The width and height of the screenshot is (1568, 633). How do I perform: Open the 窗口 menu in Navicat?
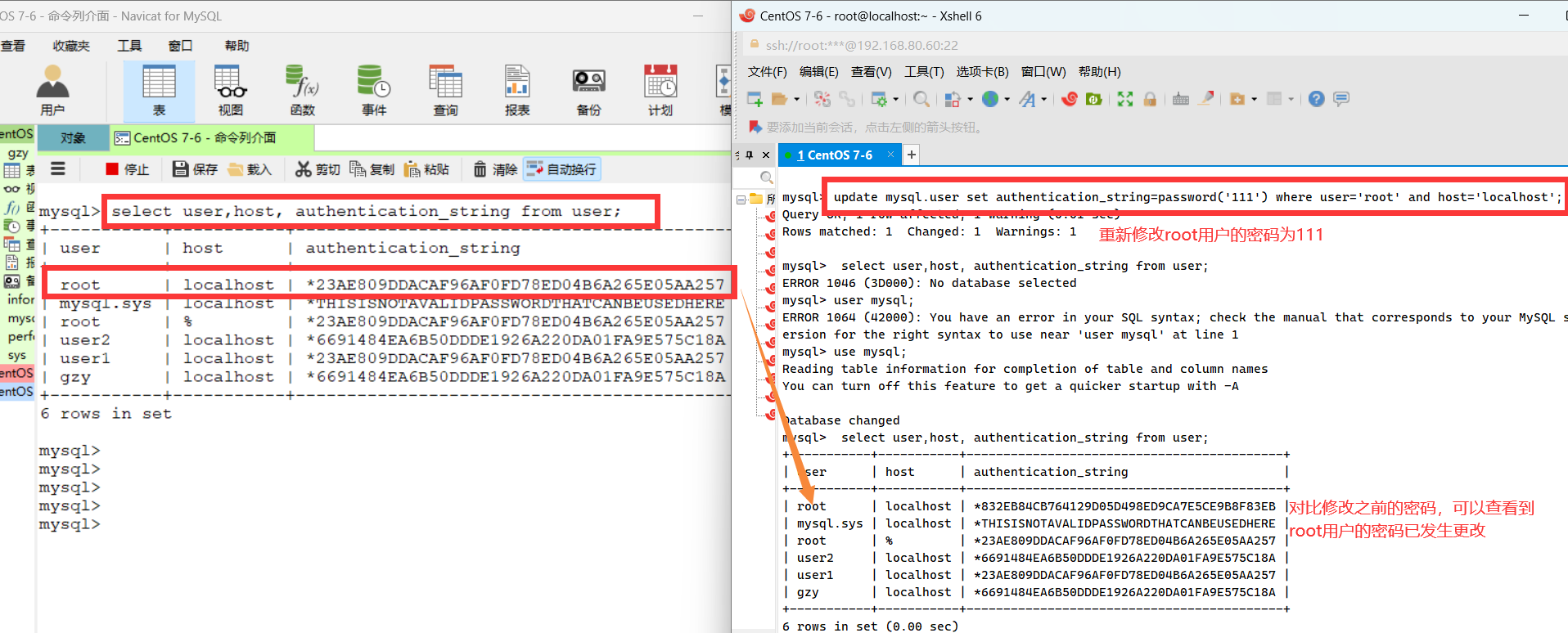pos(180,46)
